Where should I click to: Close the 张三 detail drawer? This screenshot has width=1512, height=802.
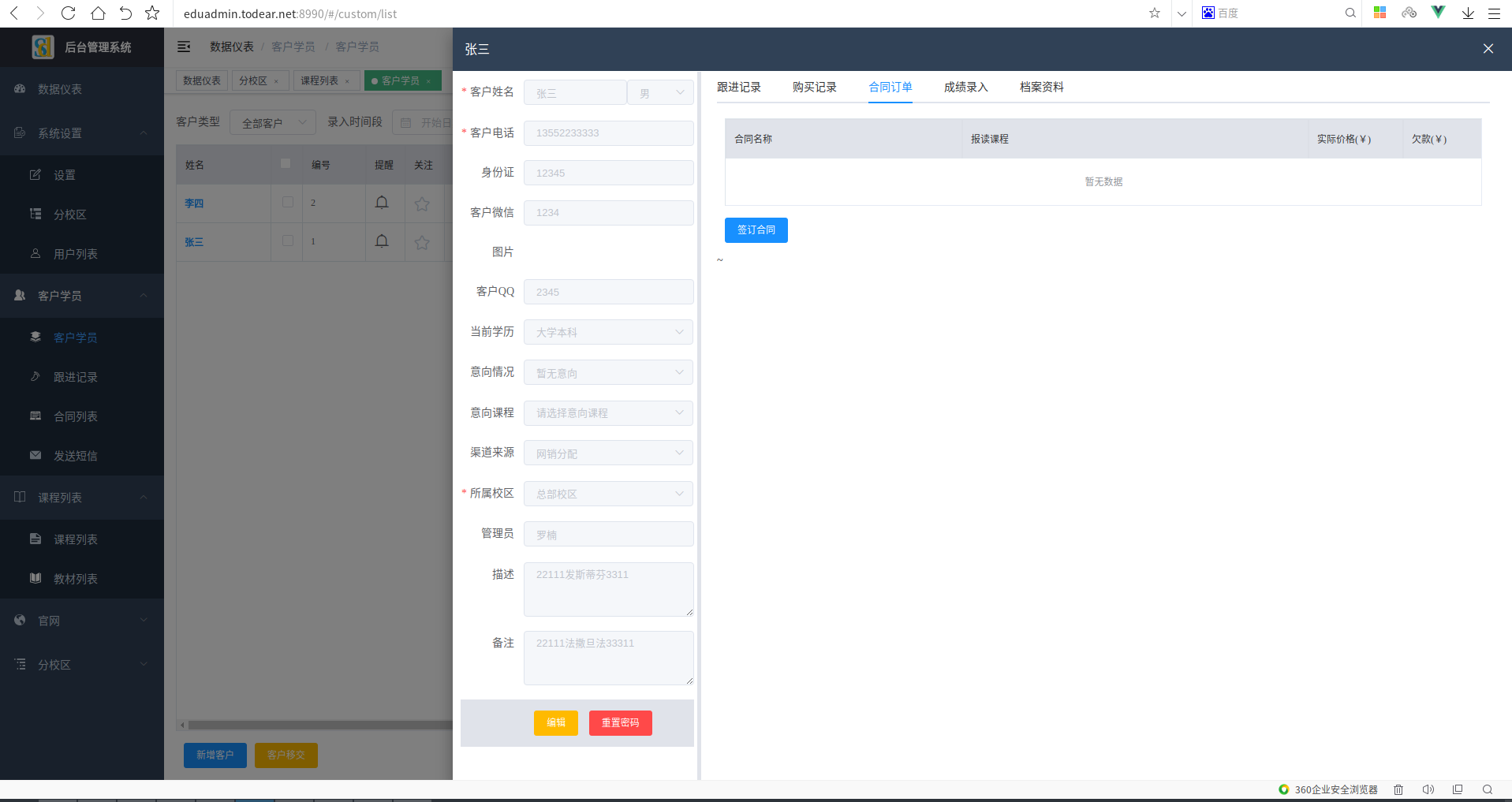click(x=1488, y=49)
